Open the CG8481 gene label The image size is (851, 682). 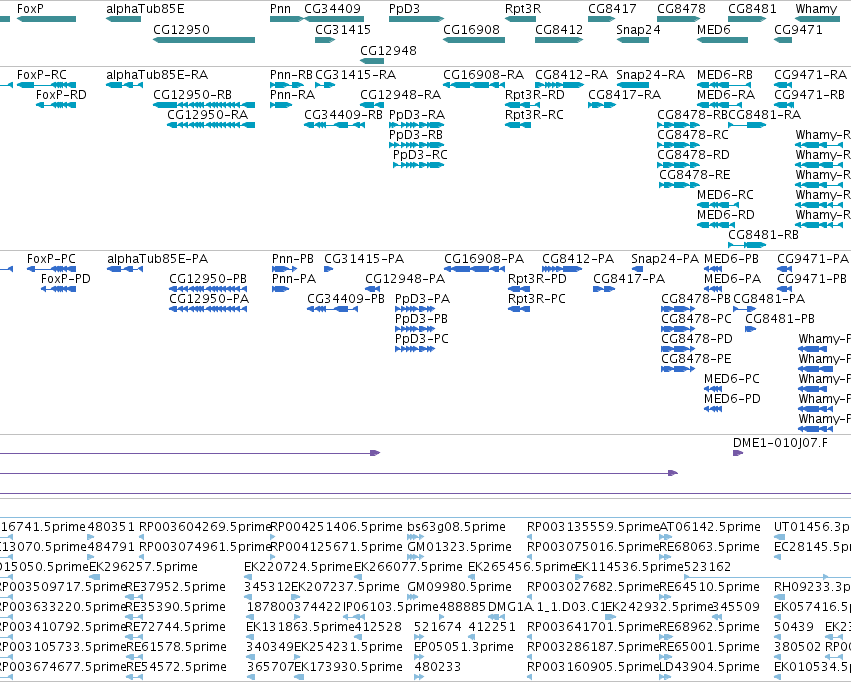click(752, 9)
